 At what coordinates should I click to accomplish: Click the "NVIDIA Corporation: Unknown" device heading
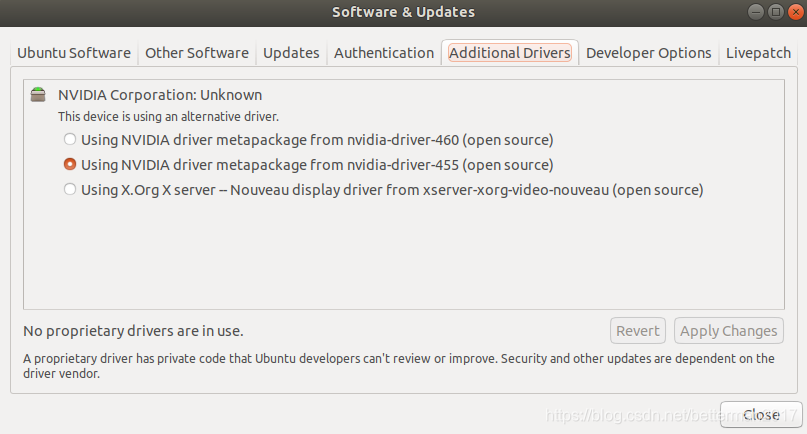coord(160,95)
